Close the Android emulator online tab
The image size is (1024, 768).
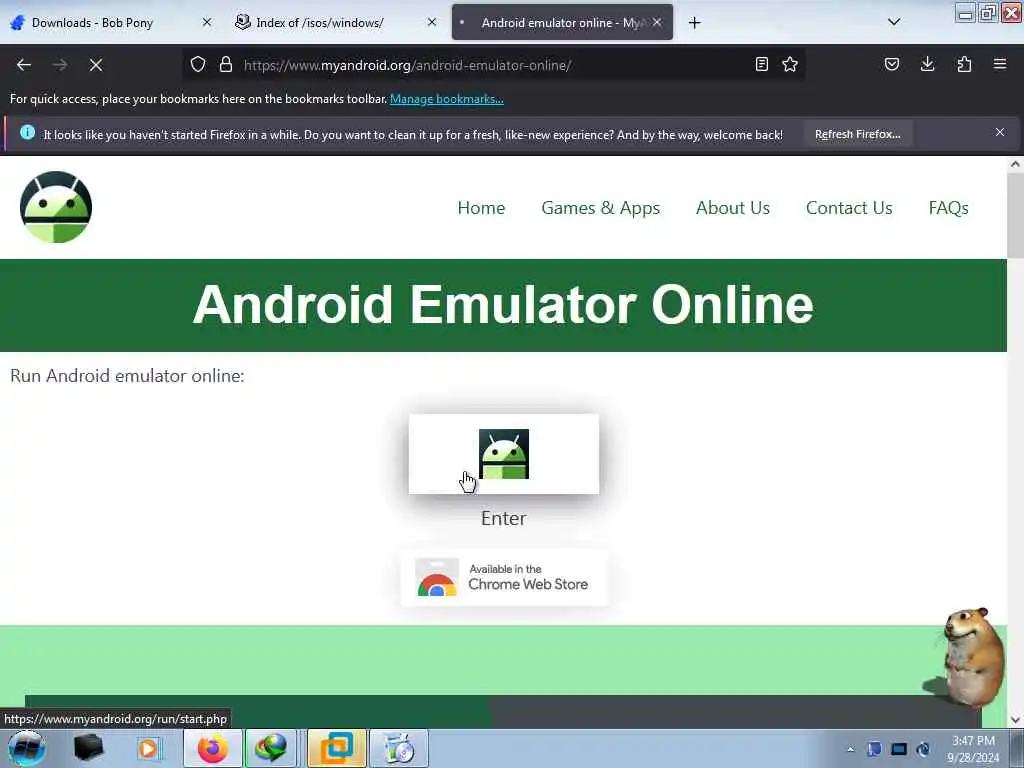tap(657, 22)
